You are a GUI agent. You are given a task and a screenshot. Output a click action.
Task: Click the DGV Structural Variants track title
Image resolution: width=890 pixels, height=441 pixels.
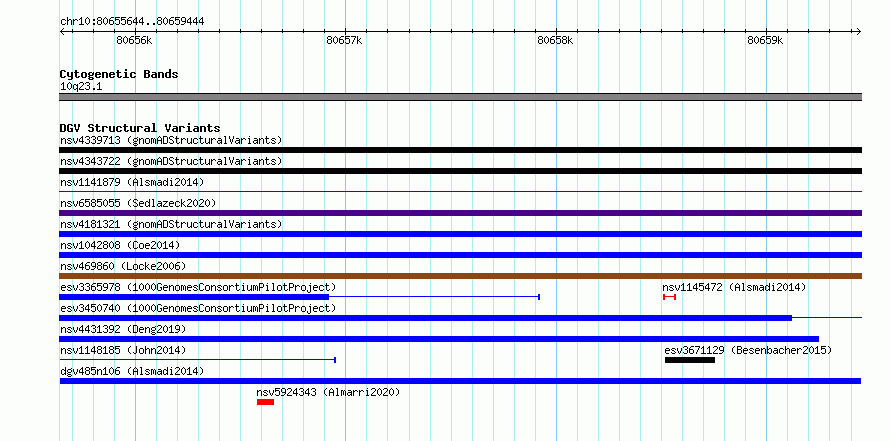pyautogui.click(x=140, y=128)
